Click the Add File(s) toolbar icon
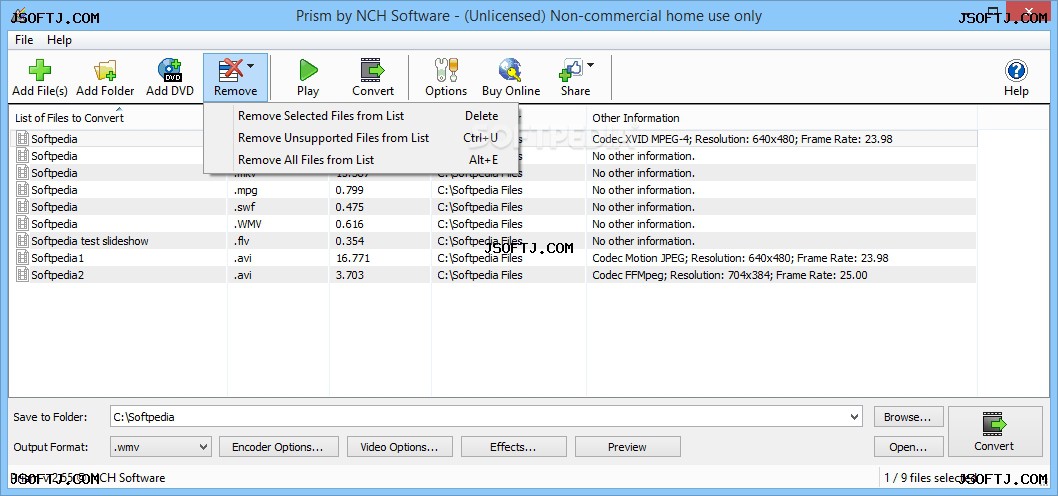Viewport: 1058px width, 496px height. click(40, 70)
